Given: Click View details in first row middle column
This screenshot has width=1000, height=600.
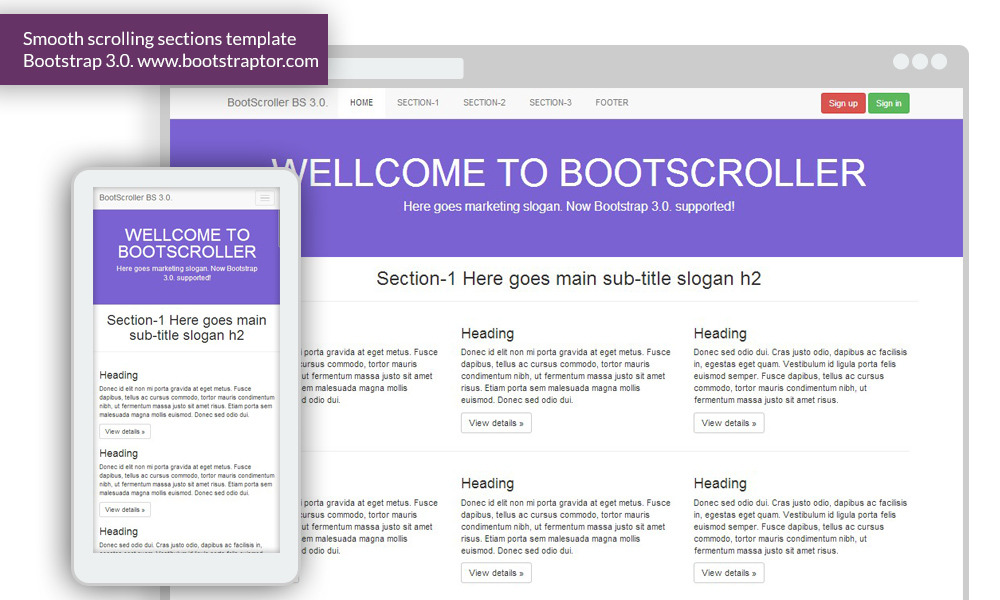Looking at the screenshot, I should click(x=496, y=423).
